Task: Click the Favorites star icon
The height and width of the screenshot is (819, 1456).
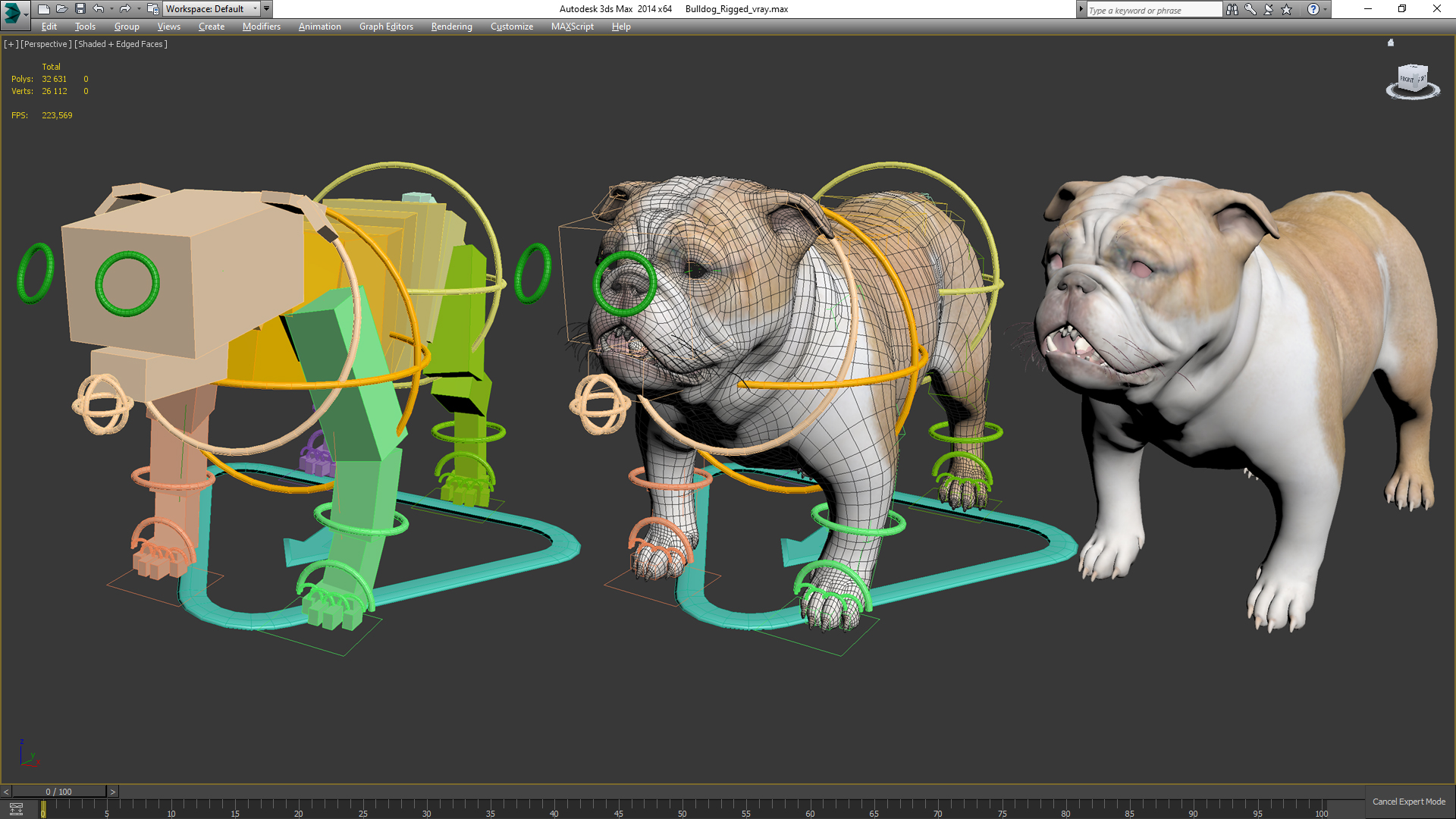Action: tap(1287, 9)
